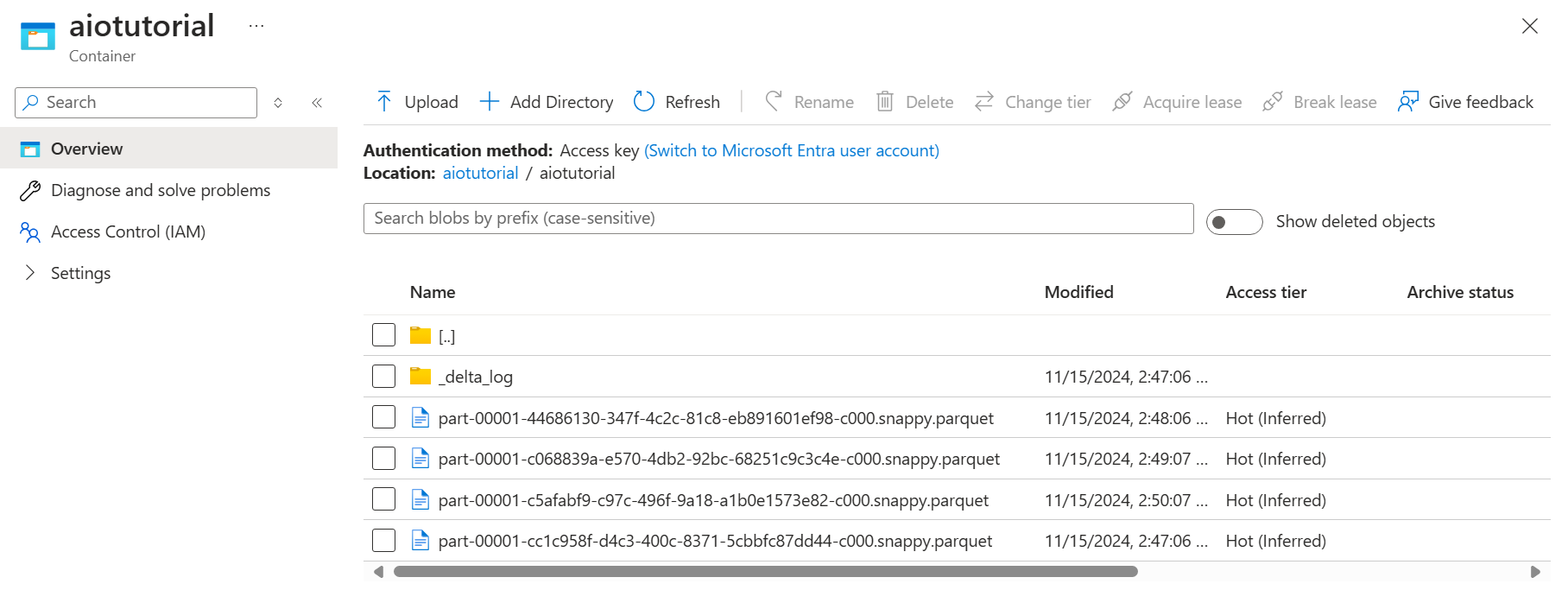Click the Diagnose and solve problems wrench icon
The width and height of the screenshot is (1568, 609).
coord(30,191)
